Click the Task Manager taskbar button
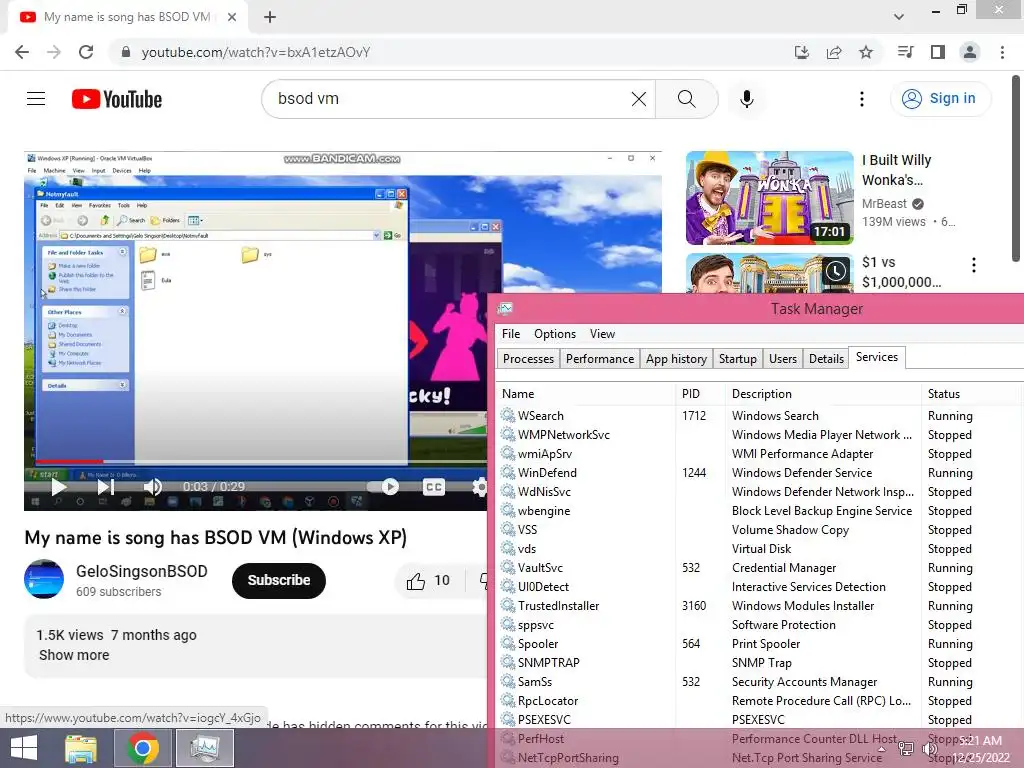Image resolution: width=1024 pixels, height=768 pixels. pos(205,748)
